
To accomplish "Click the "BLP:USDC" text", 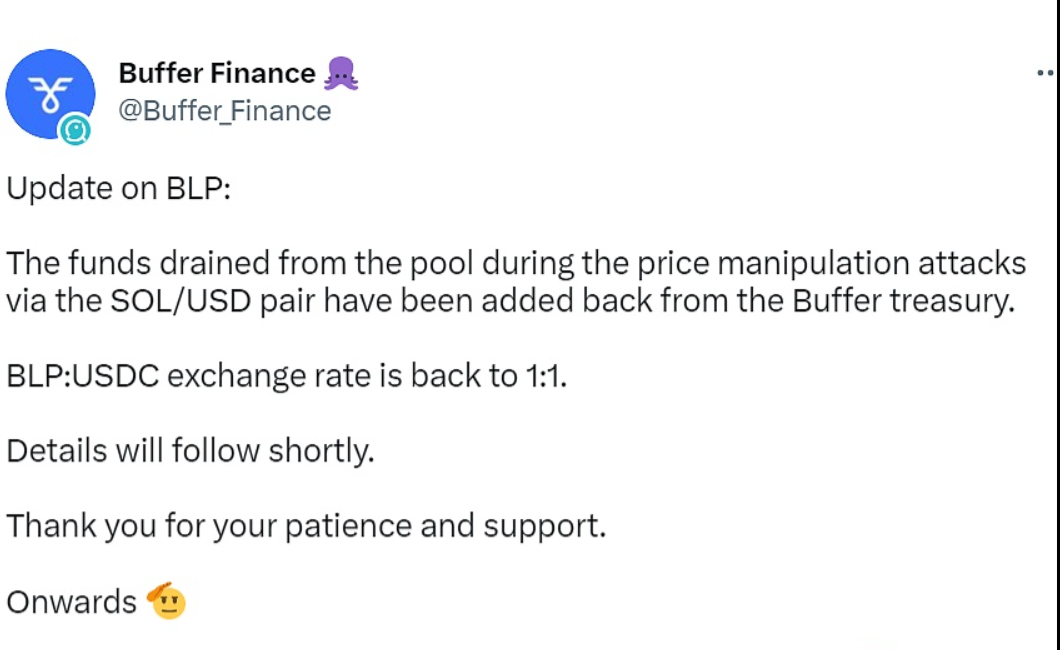I will point(82,377).
